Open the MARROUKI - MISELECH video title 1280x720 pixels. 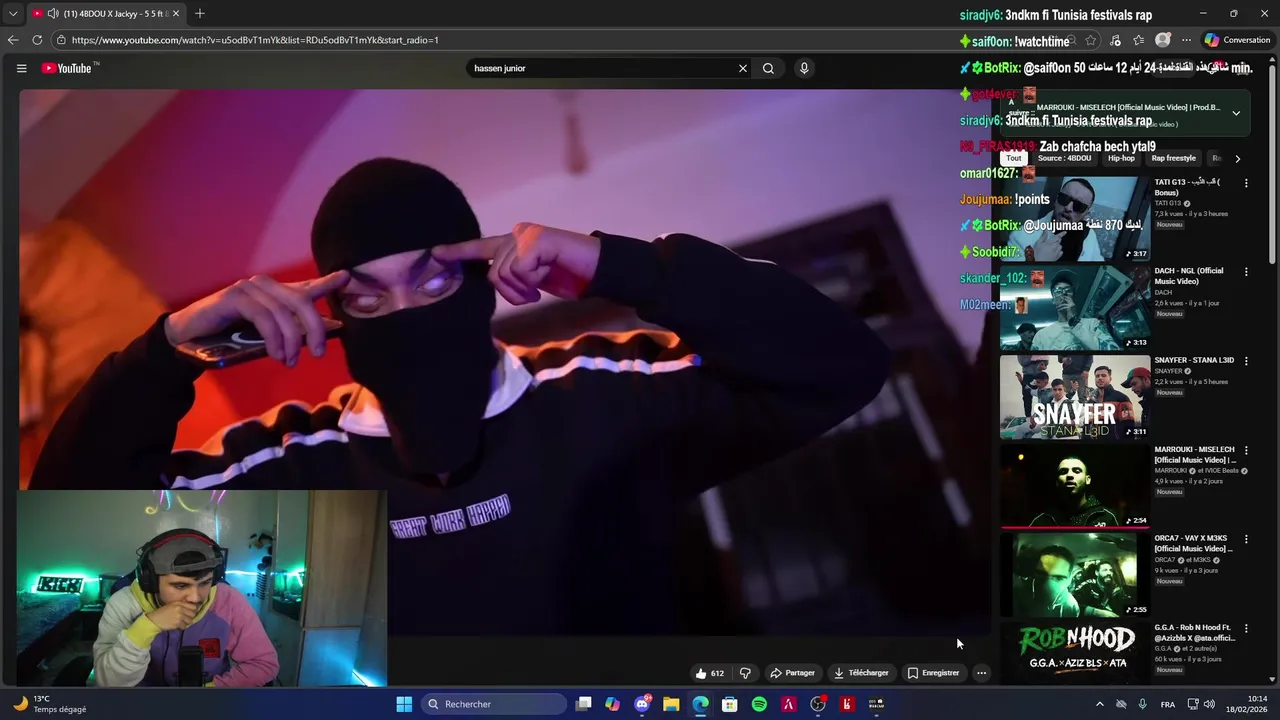(x=1195, y=455)
